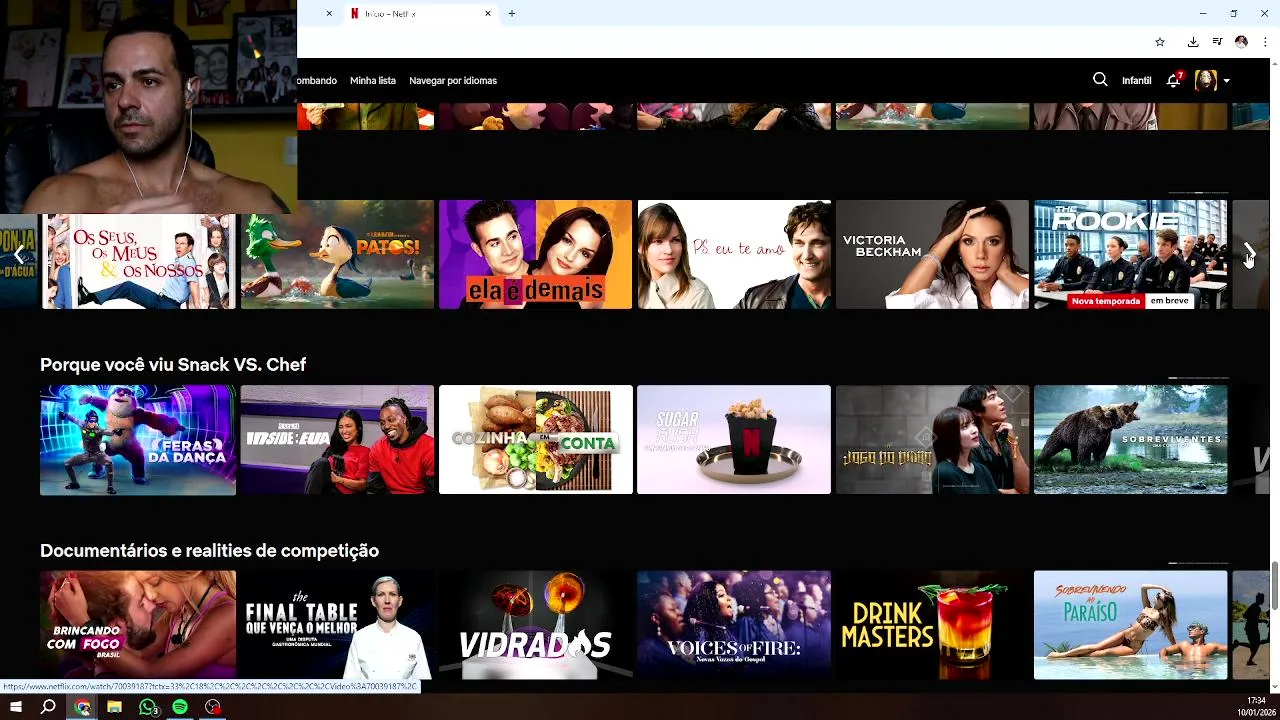Open Sobrevivendo no Paraíso thumbnail
Screen dimensions: 1280x720
tap(1130, 625)
